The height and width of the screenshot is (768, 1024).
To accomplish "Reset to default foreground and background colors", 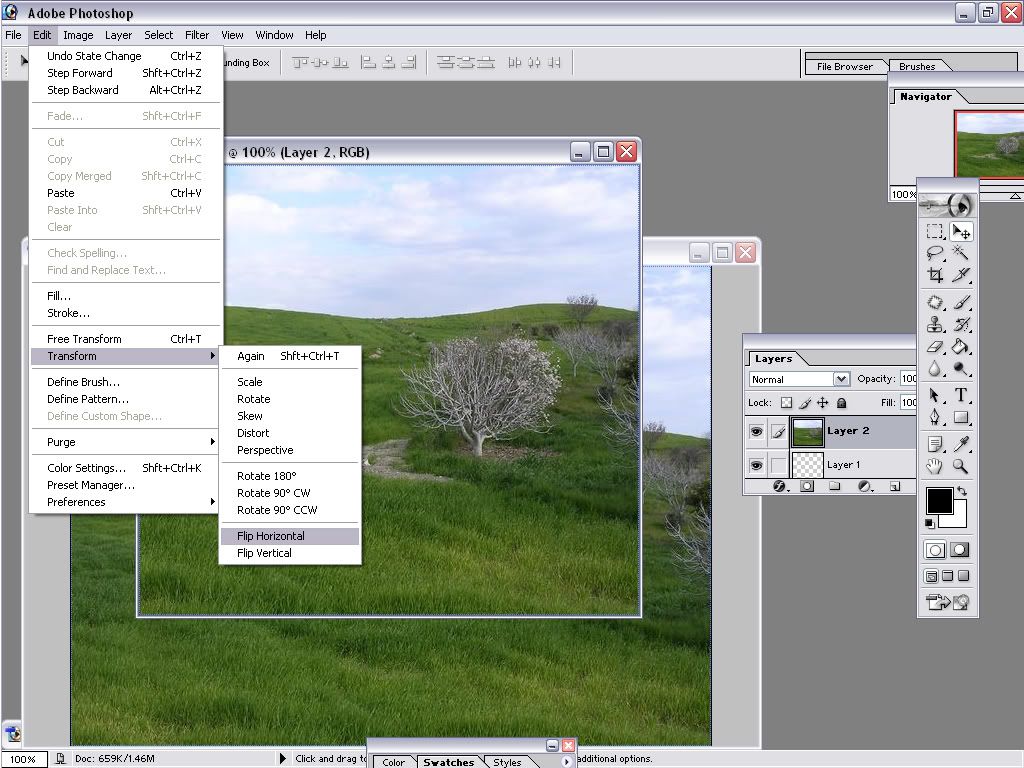I will (929, 524).
